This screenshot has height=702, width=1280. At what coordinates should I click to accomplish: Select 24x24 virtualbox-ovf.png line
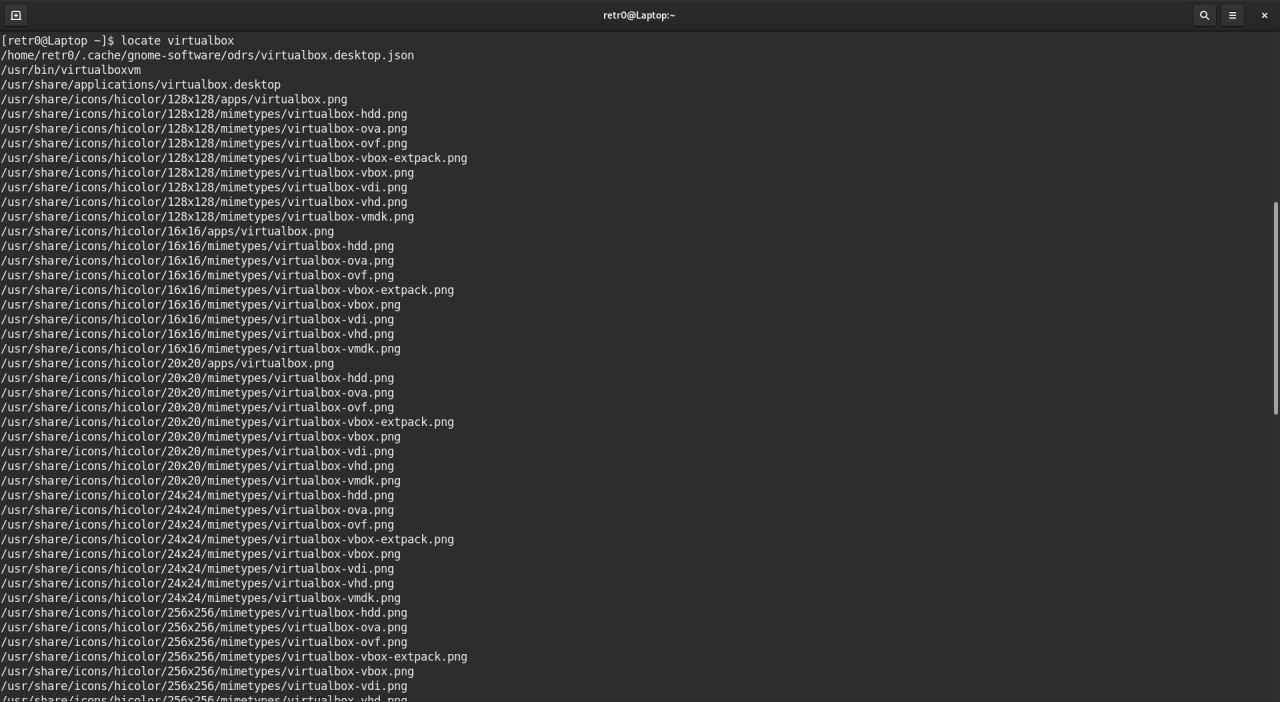click(x=197, y=525)
